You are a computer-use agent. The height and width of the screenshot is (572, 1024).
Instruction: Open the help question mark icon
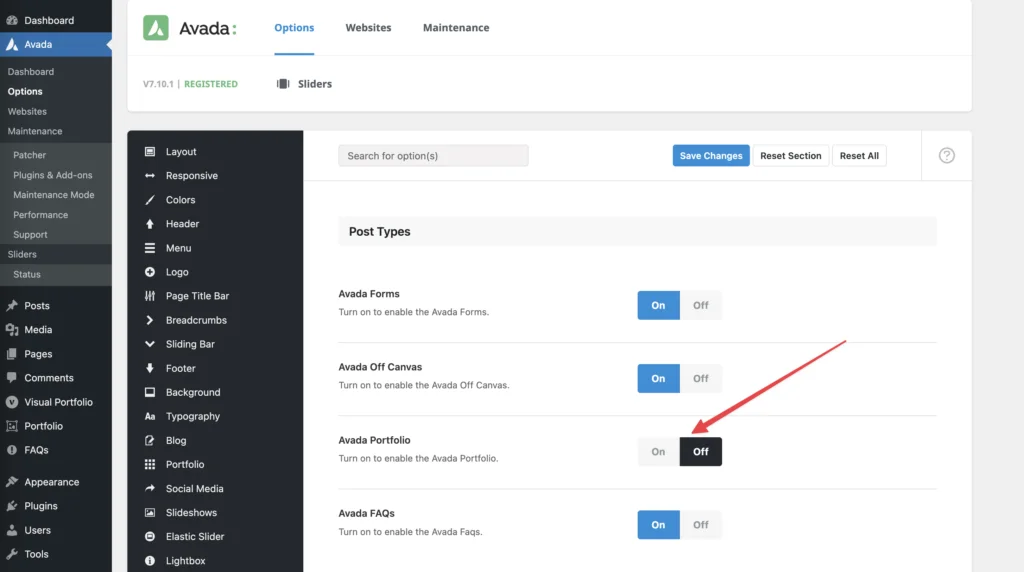[946, 155]
